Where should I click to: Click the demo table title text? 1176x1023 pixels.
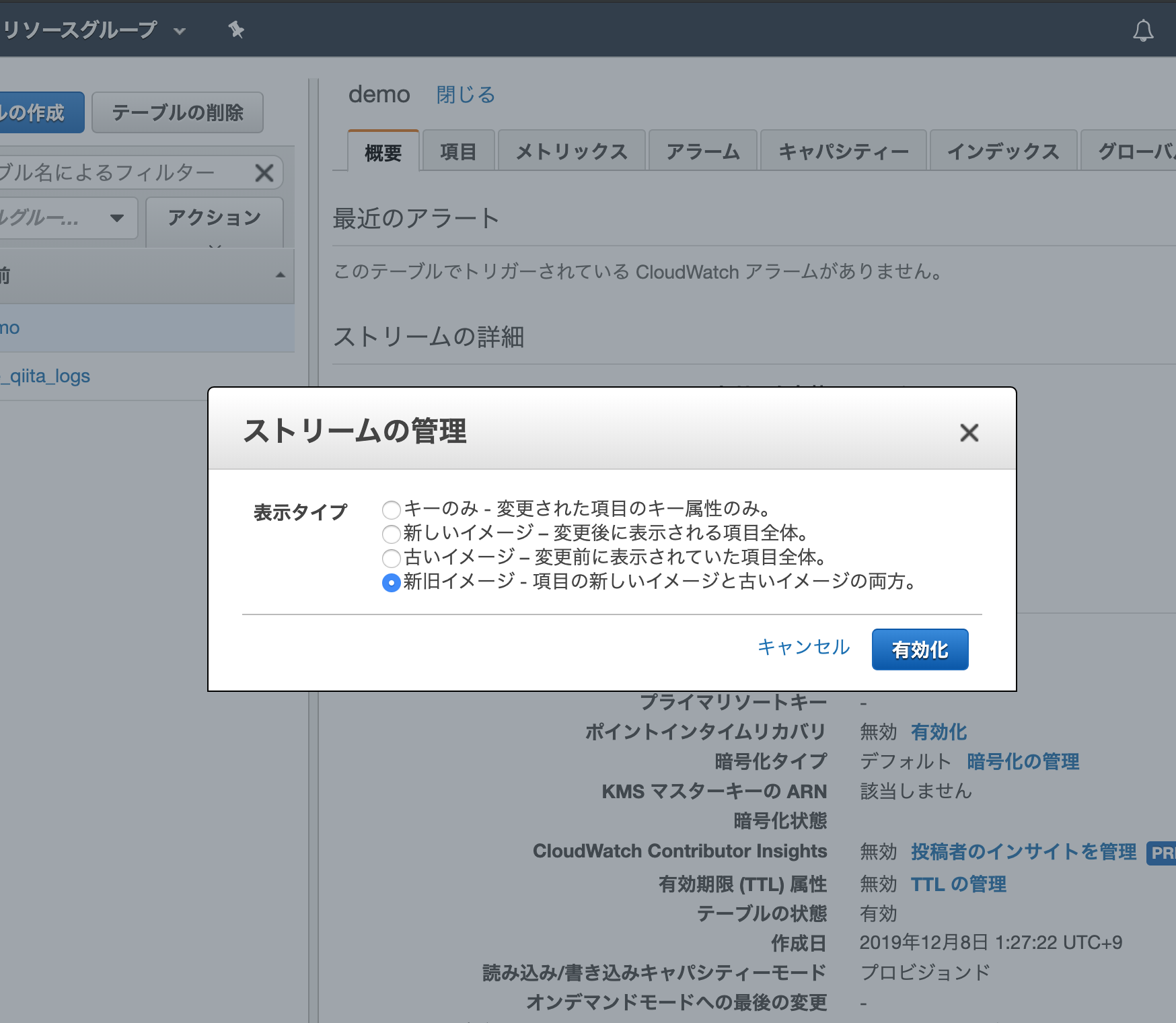[x=379, y=94]
